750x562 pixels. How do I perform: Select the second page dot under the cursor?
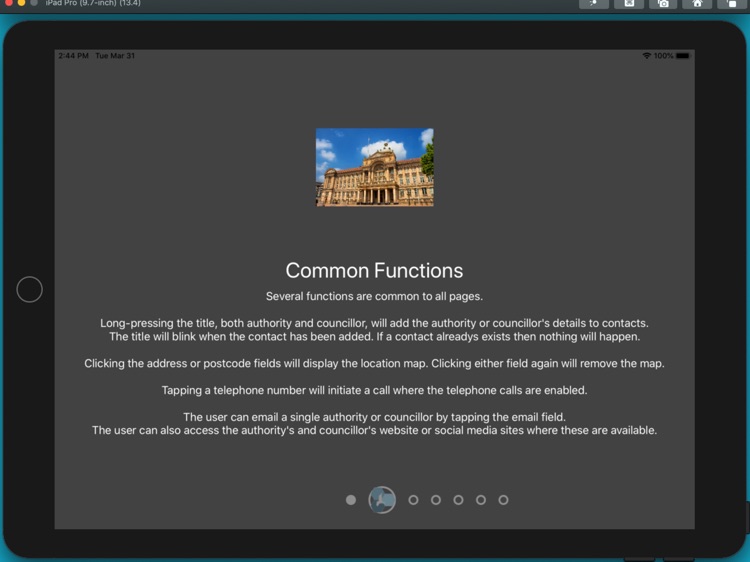click(382, 500)
